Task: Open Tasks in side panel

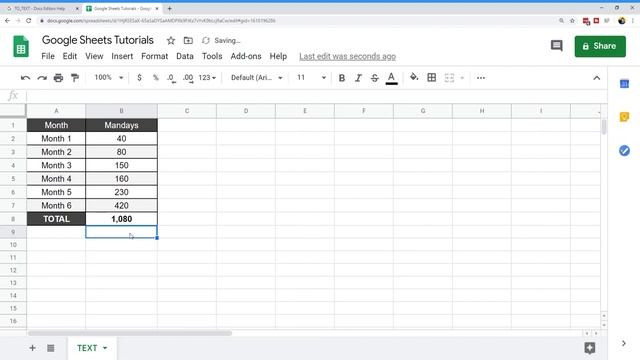Action: (624, 151)
